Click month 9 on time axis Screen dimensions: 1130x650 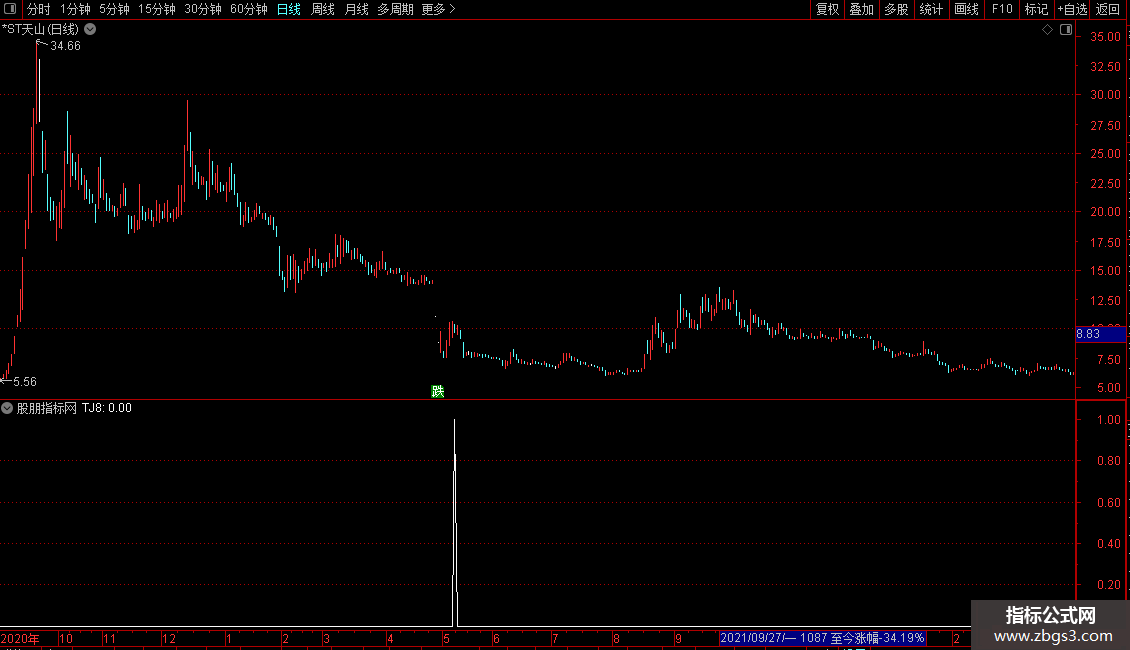[x=678, y=638]
